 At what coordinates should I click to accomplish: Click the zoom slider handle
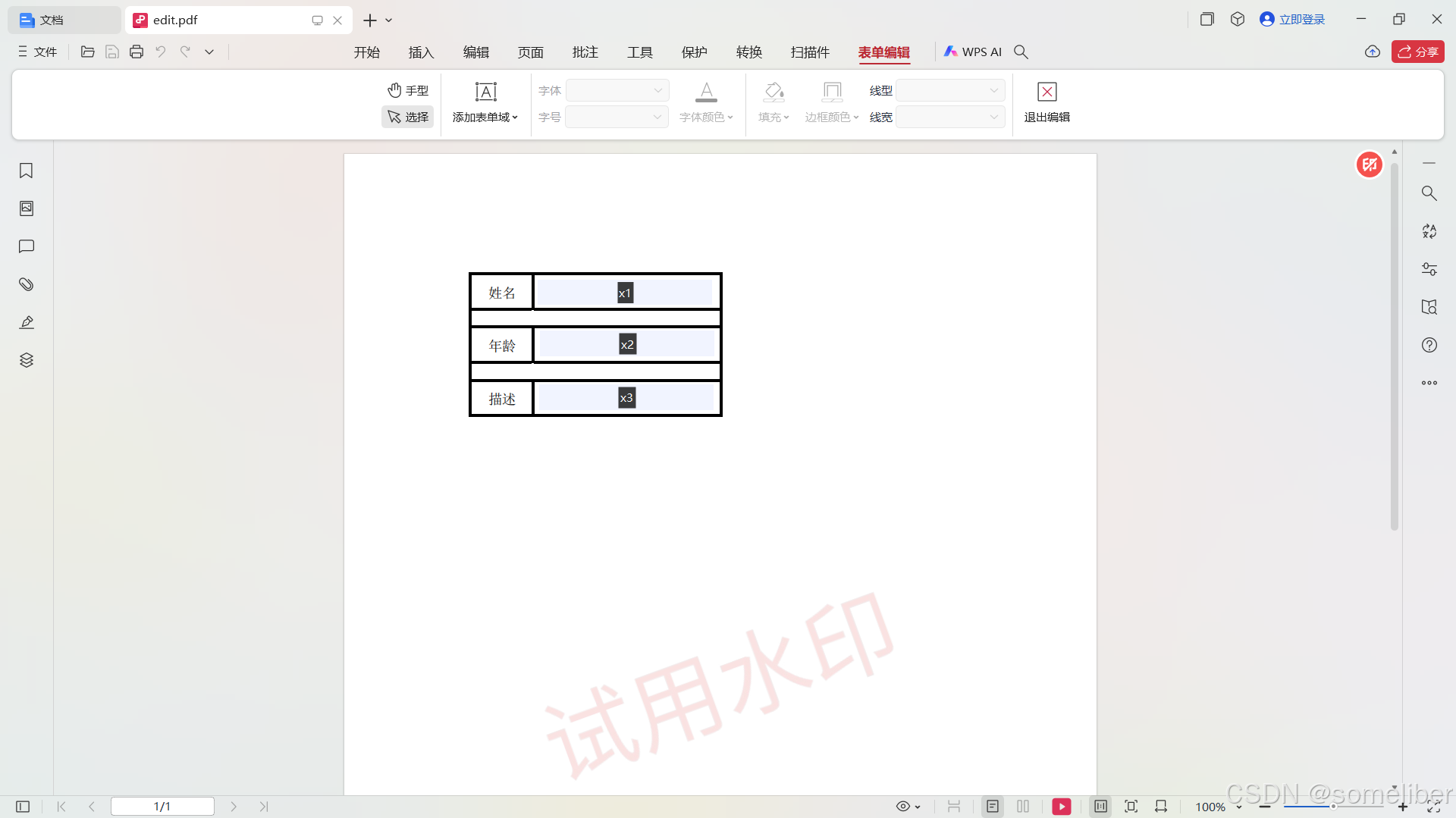[1333, 807]
